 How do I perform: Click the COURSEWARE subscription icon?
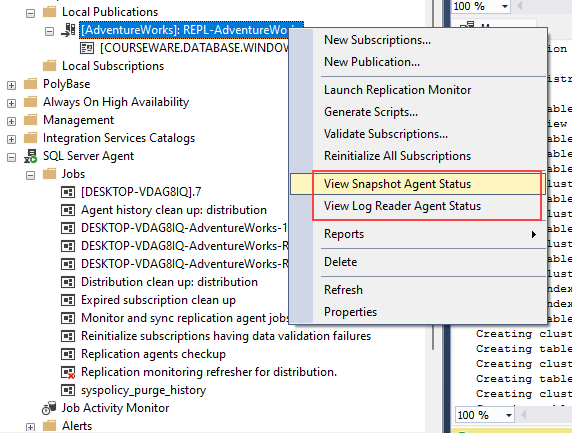click(x=87, y=48)
